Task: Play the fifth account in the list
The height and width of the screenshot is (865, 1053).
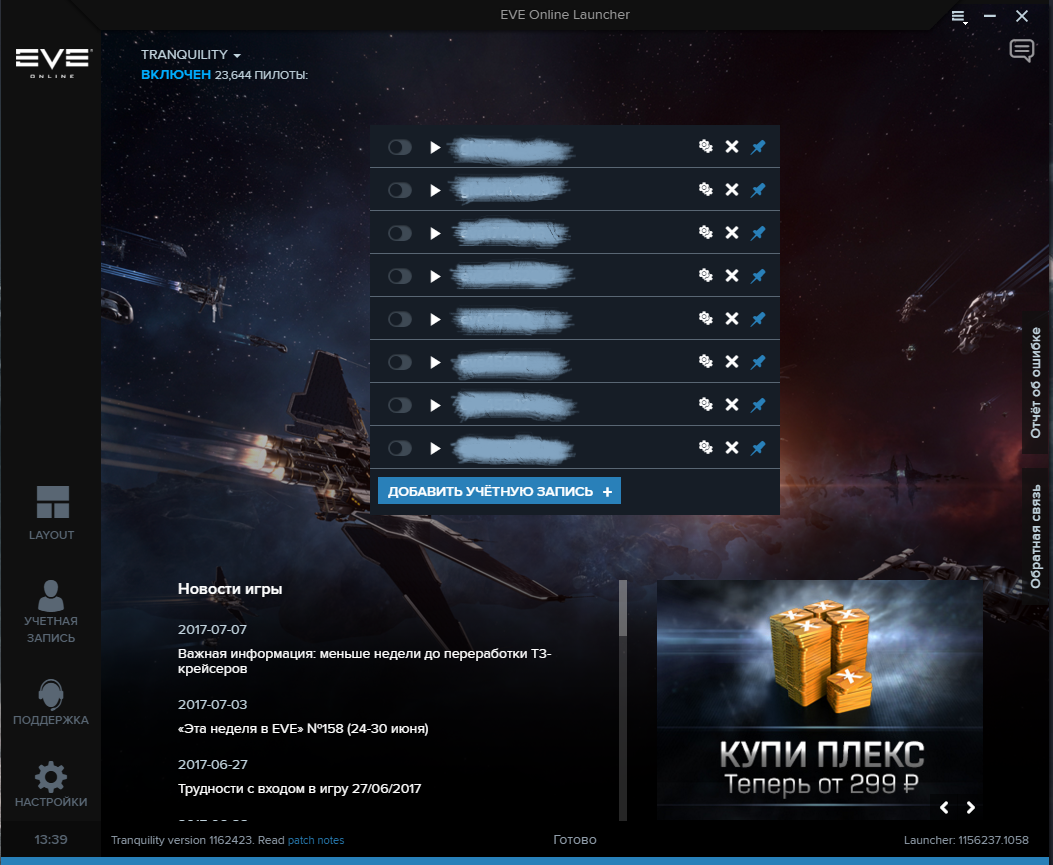Action: pos(435,319)
